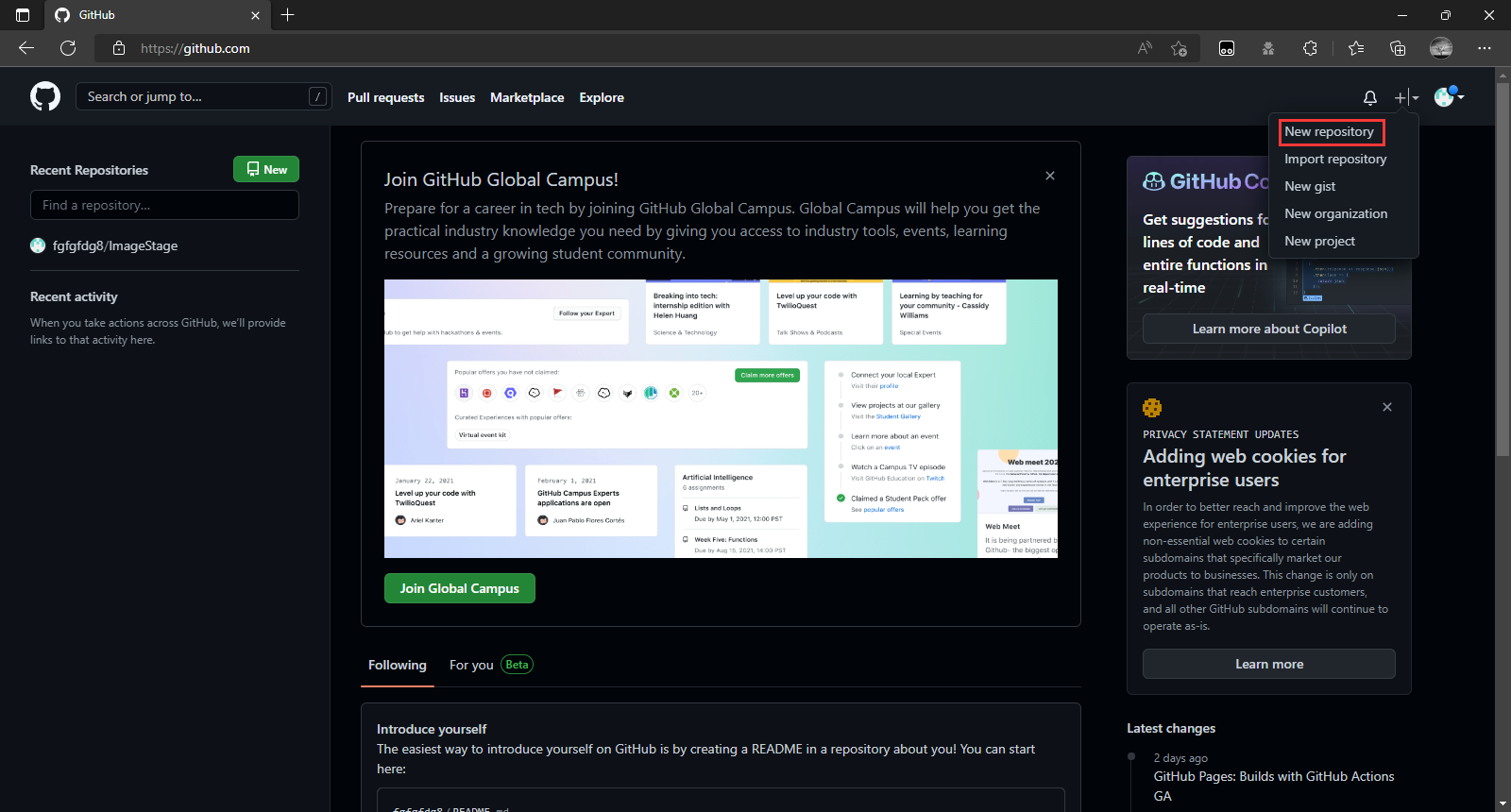Viewport: 1511px width, 812px height.
Task: Toggle read aloud icon
Action: (1145, 48)
